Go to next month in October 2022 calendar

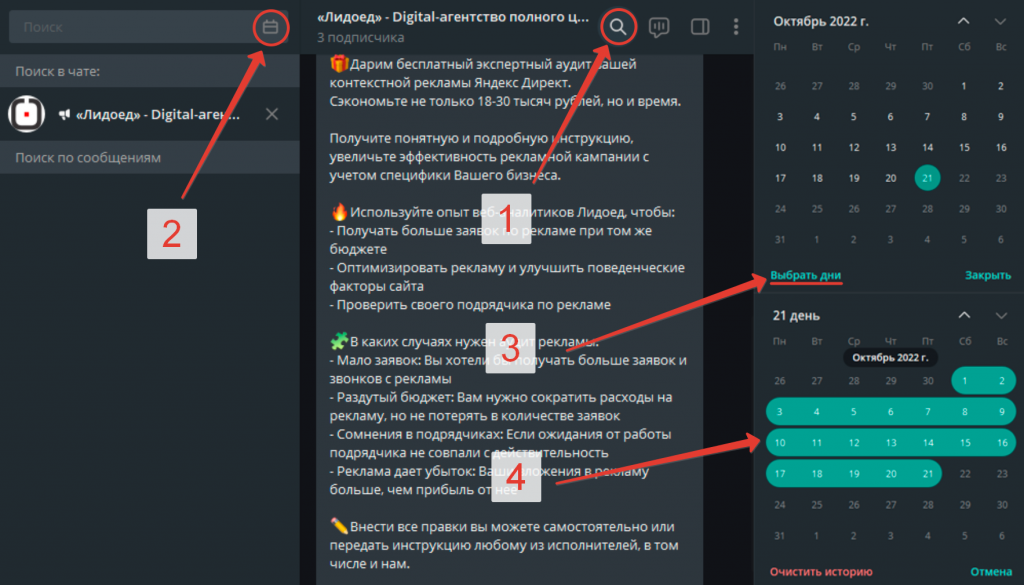(1000, 21)
